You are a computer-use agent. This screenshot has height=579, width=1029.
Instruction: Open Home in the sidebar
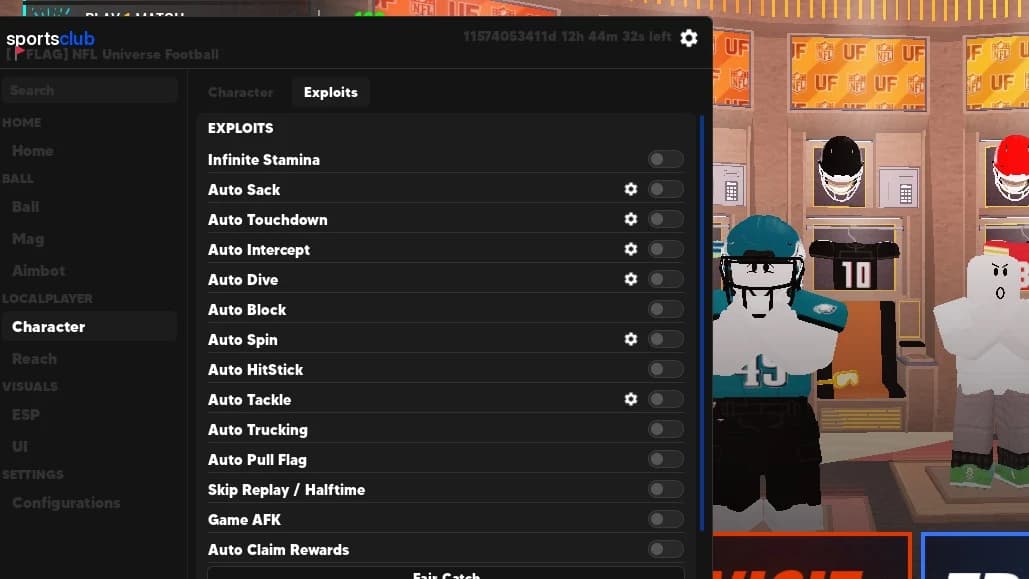32,151
